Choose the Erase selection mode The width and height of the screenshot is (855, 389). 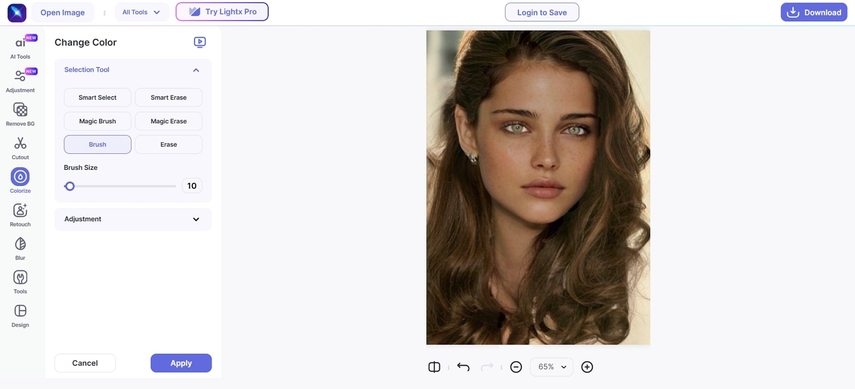(x=168, y=145)
